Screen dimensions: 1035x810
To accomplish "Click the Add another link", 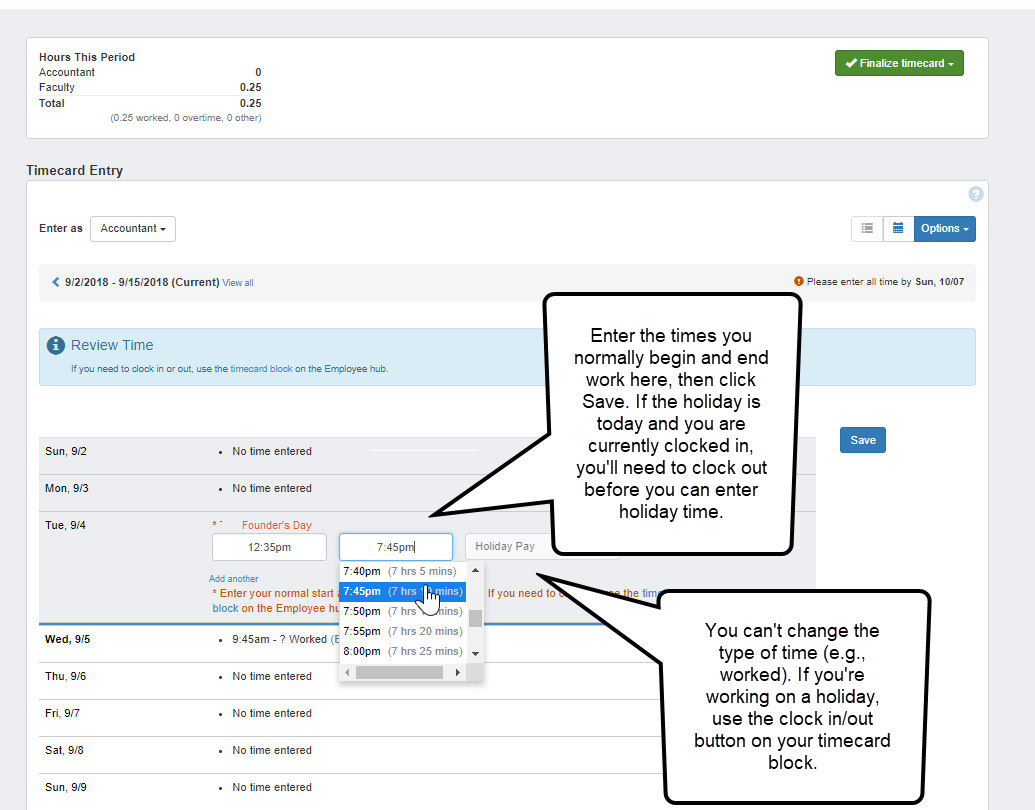I will click(234, 579).
